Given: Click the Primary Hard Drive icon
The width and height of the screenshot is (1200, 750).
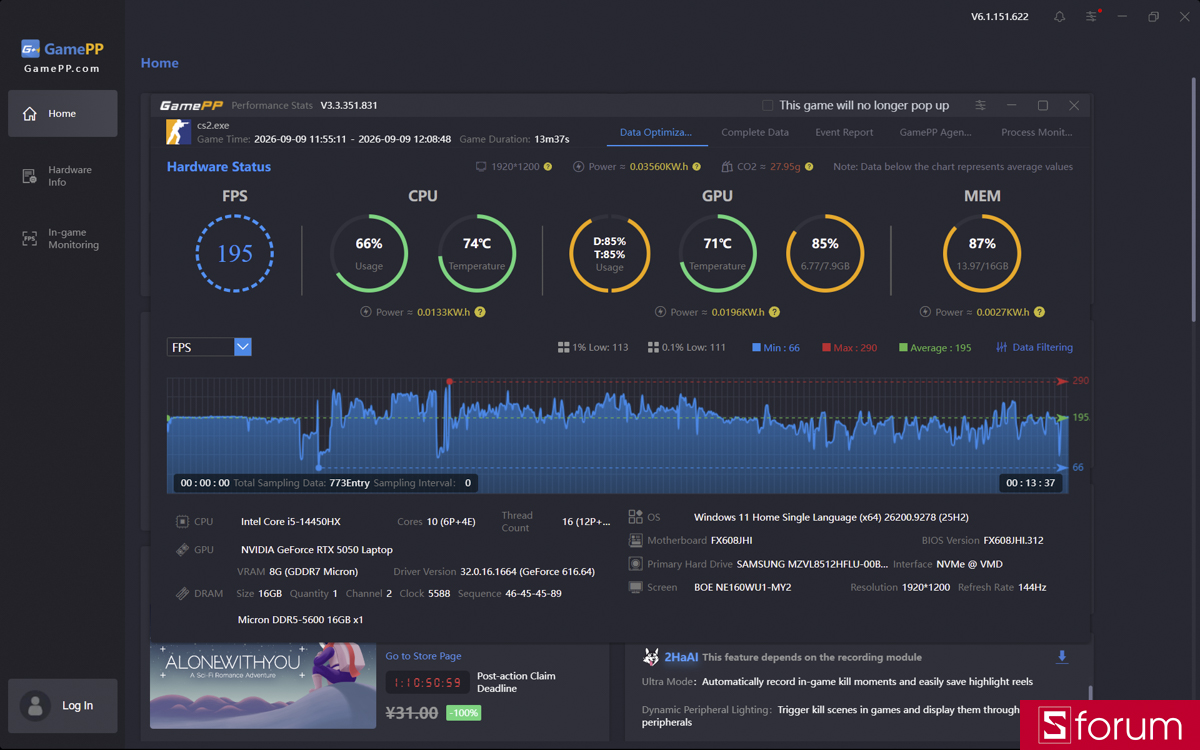Looking at the screenshot, I should pyautogui.click(x=635, y=564).
